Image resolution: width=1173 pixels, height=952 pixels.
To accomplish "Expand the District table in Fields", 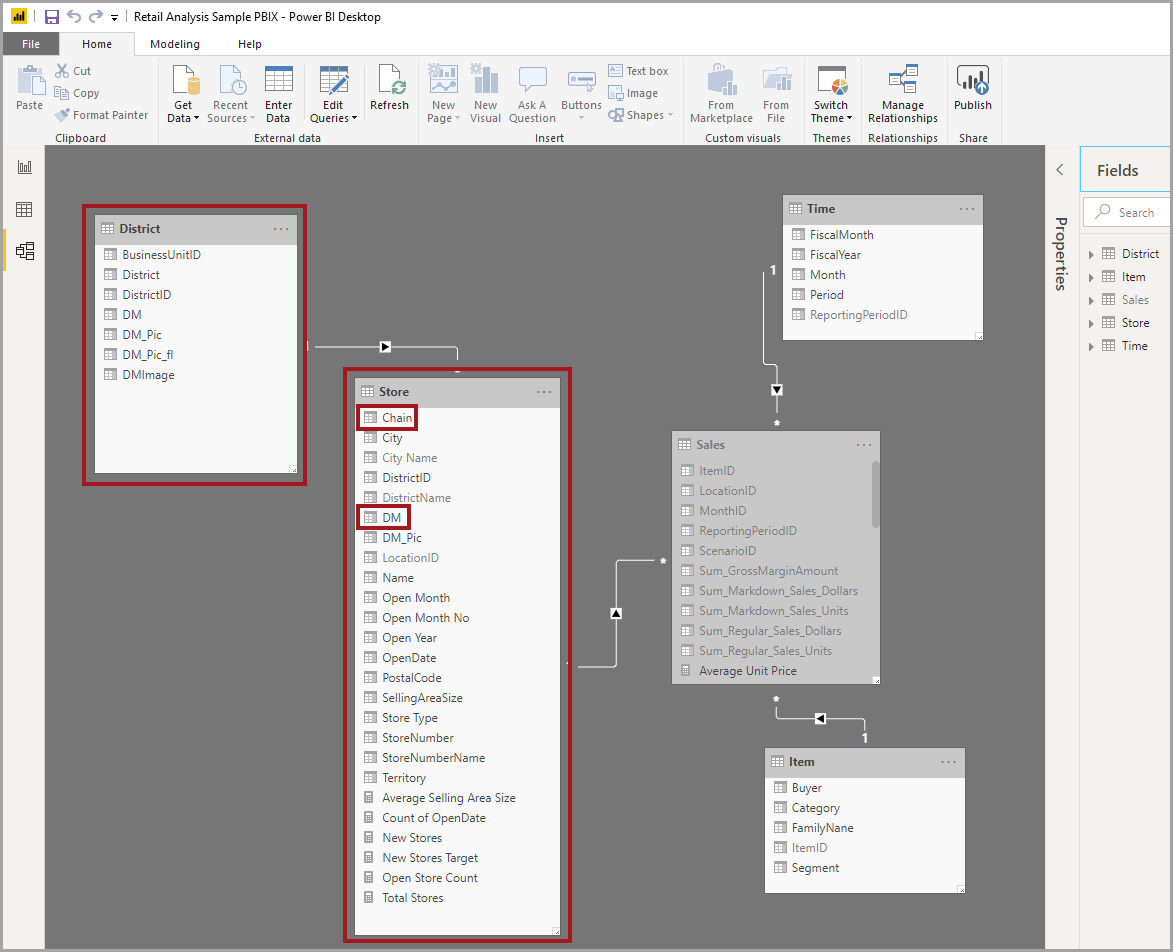I will click(1091, 254).
